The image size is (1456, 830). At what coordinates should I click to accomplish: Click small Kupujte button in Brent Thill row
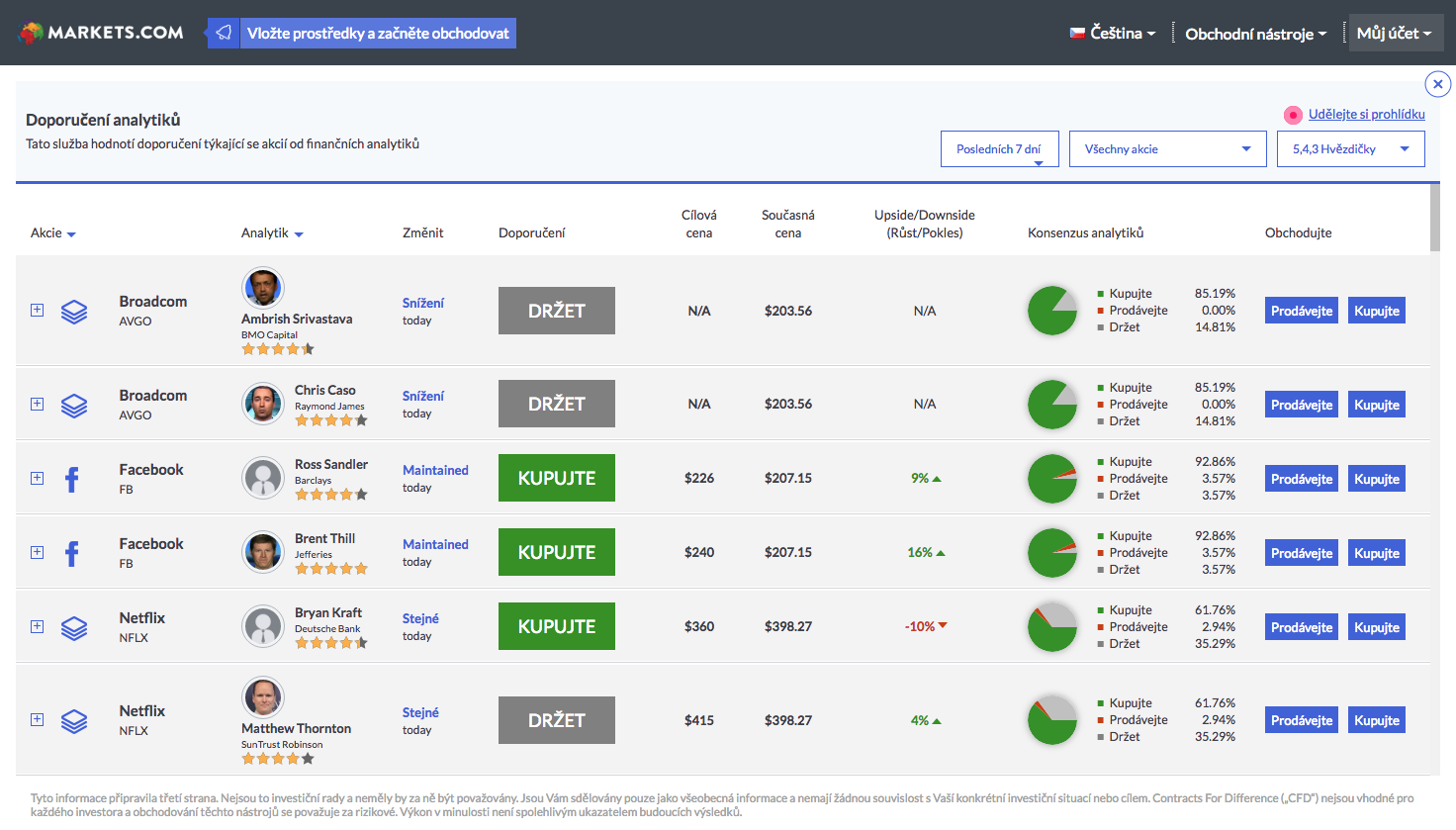click(x=1377, y=553)
